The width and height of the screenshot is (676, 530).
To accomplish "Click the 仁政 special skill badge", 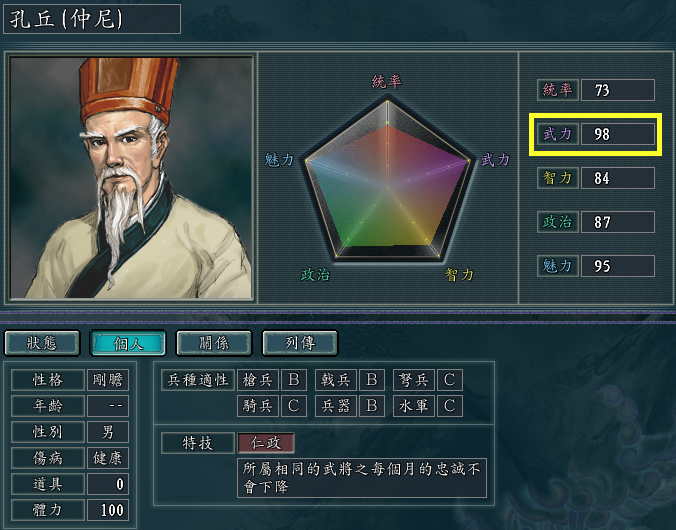I will point(266,443).
